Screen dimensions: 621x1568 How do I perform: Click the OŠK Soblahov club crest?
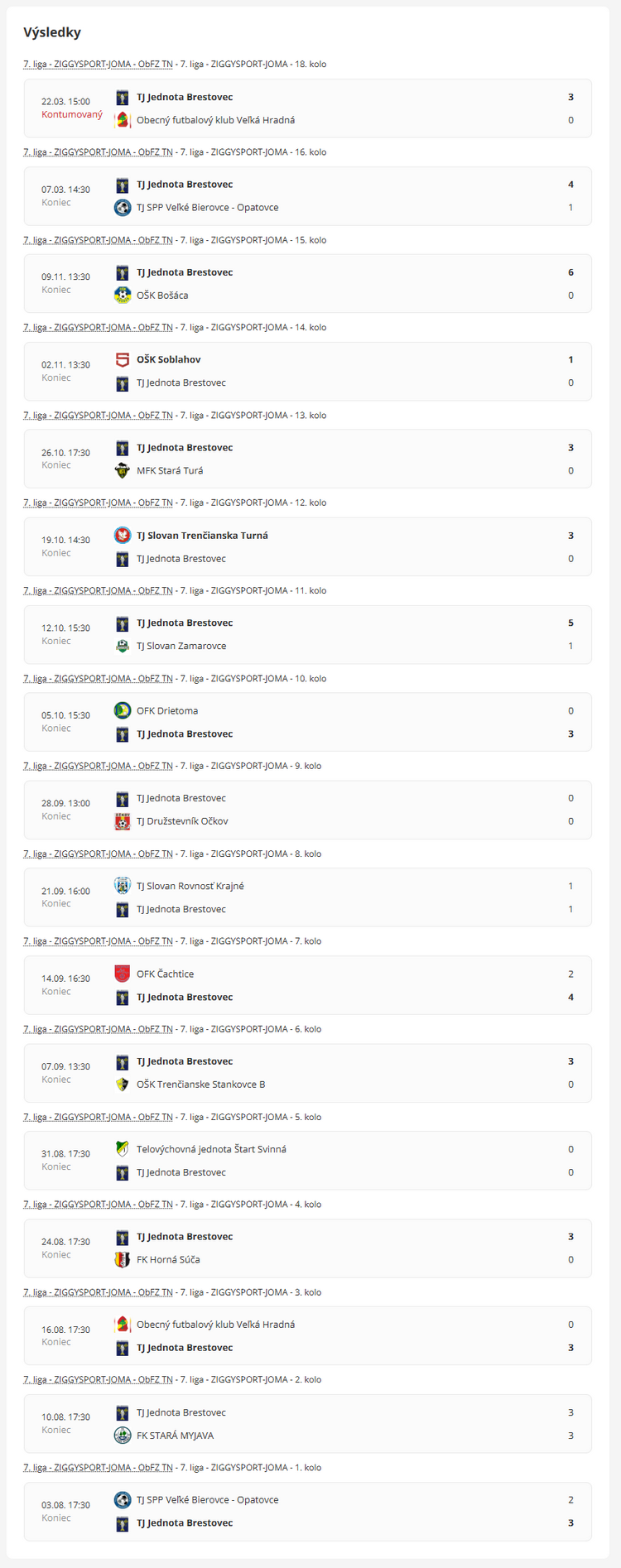pos(123,360)
